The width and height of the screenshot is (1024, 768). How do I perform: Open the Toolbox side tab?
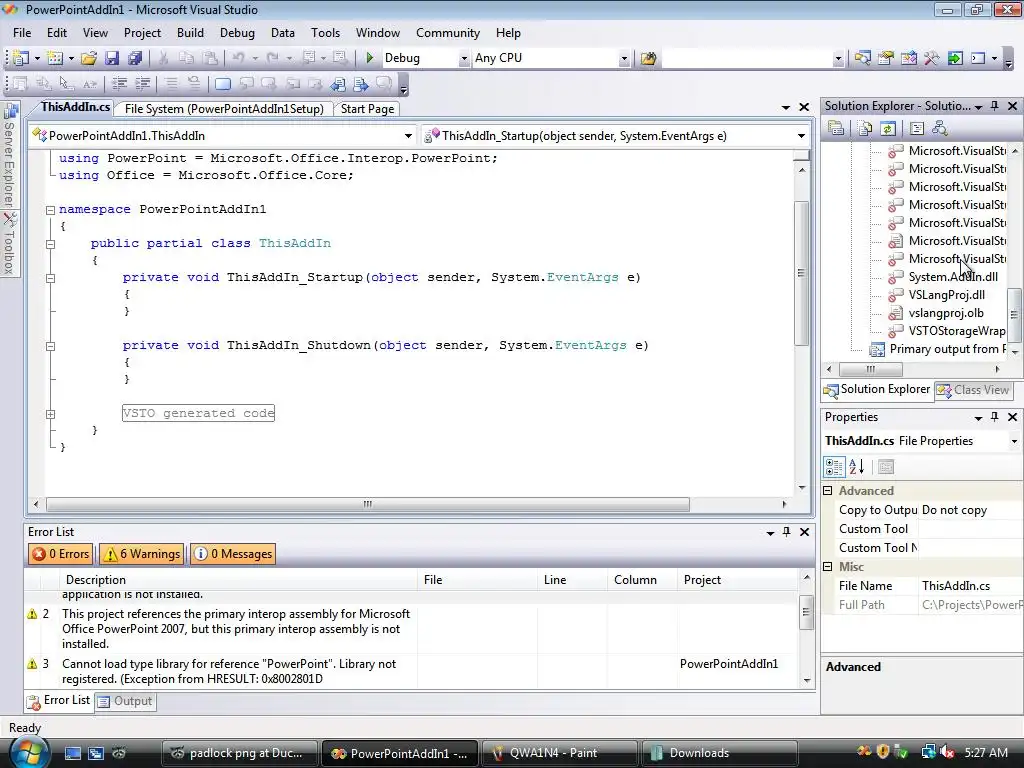tap(9, 244)
